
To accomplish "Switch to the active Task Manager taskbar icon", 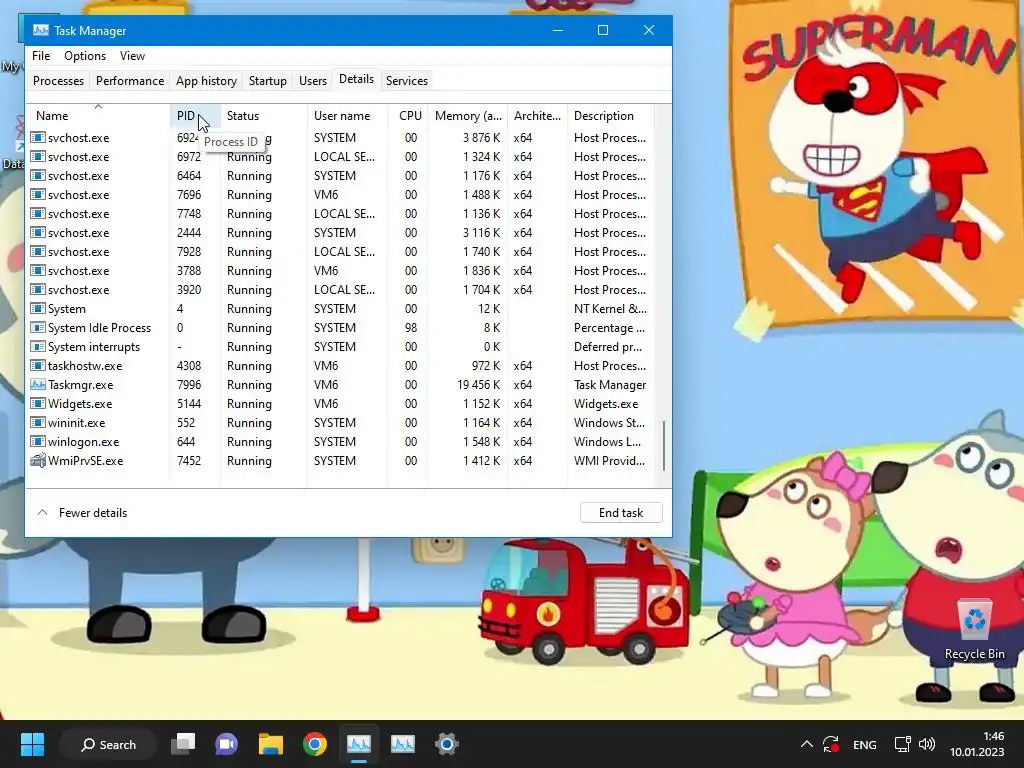I will pos(359,744).
